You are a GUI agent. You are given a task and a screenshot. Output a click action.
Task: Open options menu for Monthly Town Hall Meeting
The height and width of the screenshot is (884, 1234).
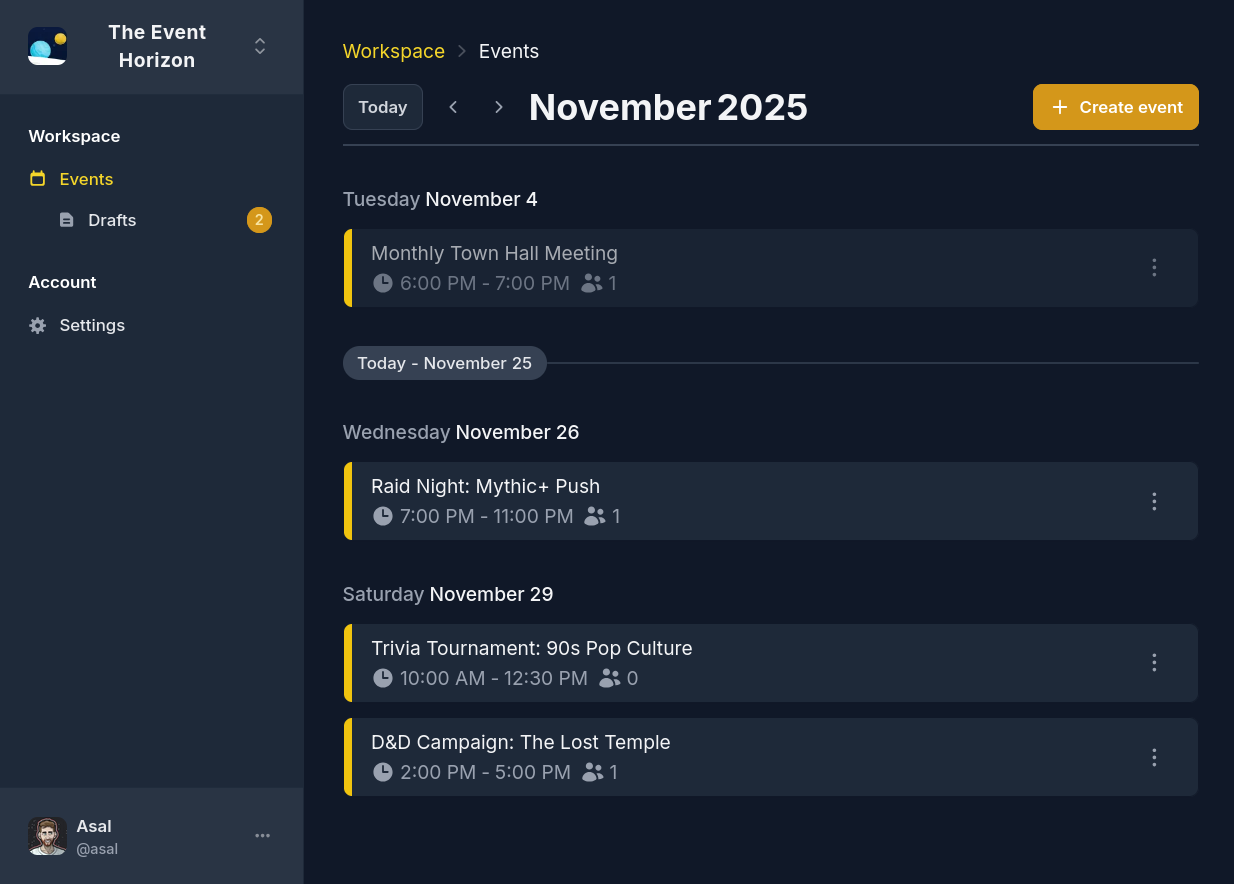pyautogui.click(x=1154, y=267)
